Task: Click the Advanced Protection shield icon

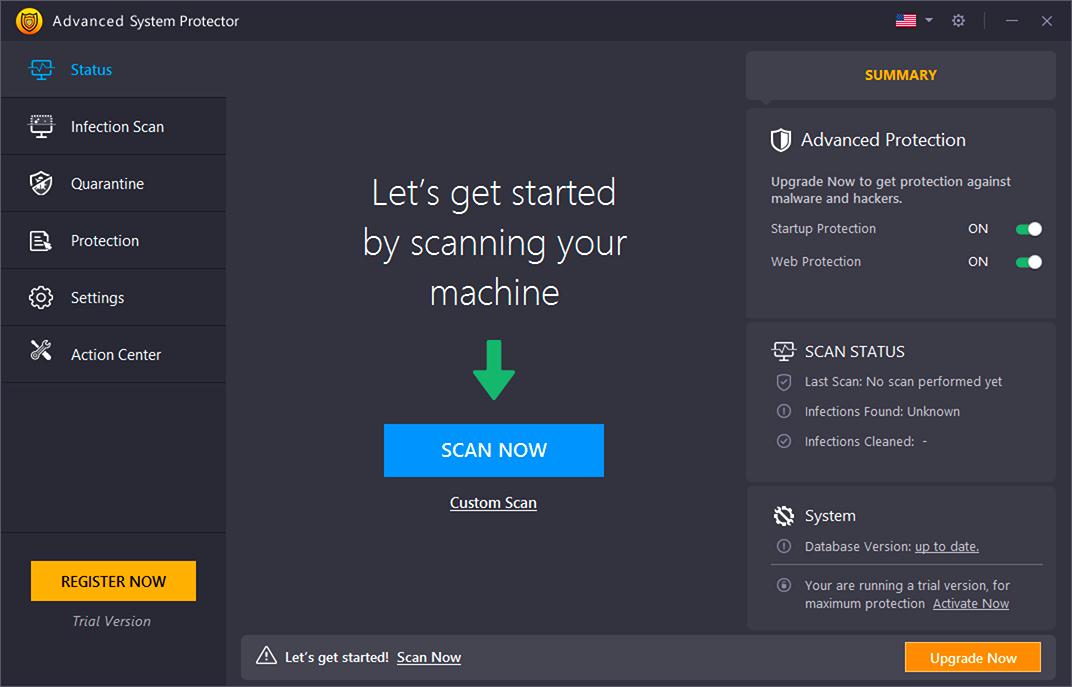Action: click(781, 140)
